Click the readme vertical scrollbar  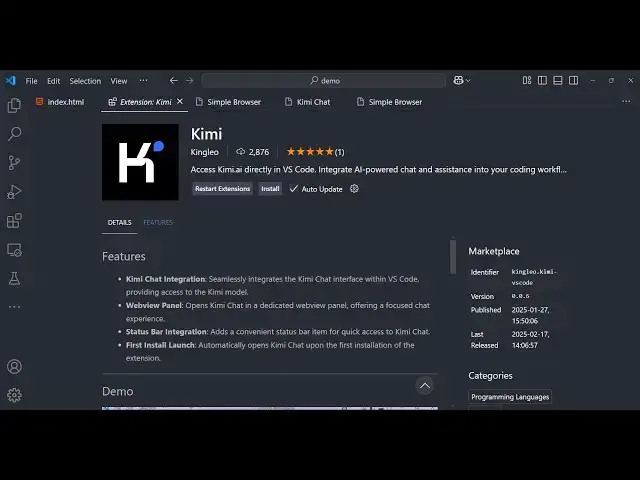click(x=453, y=257)
